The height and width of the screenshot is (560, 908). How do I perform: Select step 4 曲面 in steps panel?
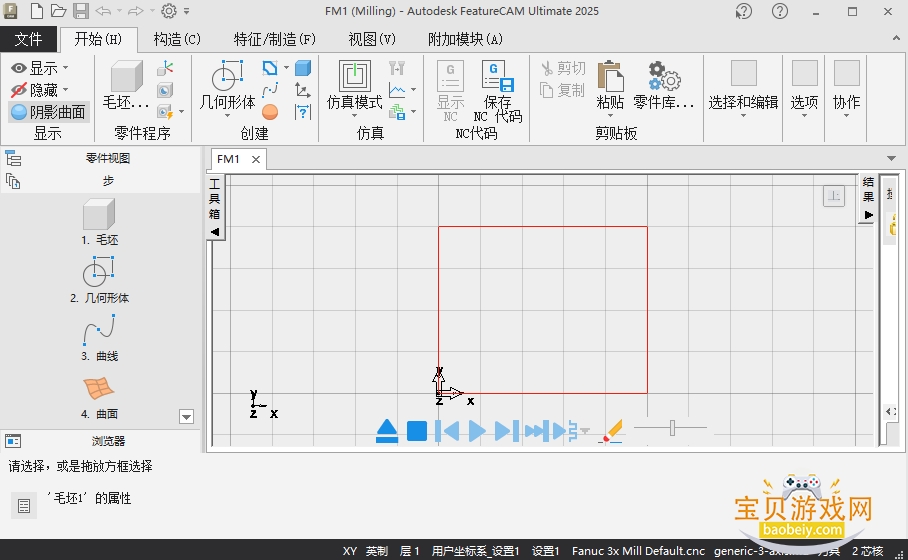(99, 396)
